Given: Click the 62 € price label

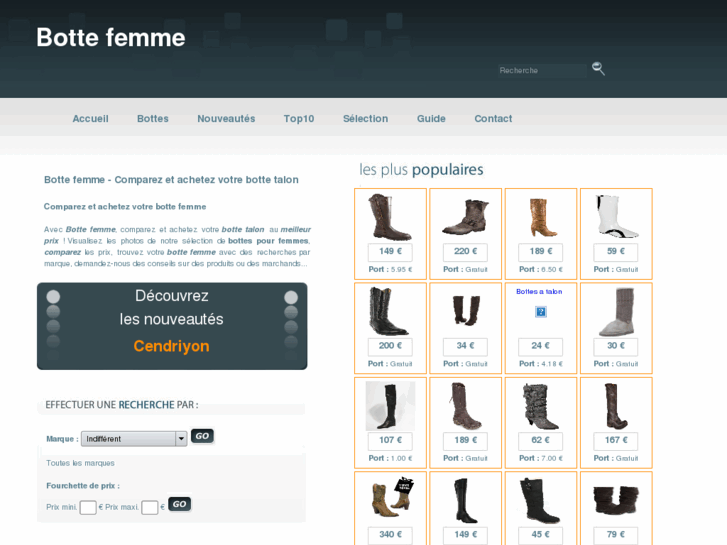Looking at the screenshot, I should 540,440.
